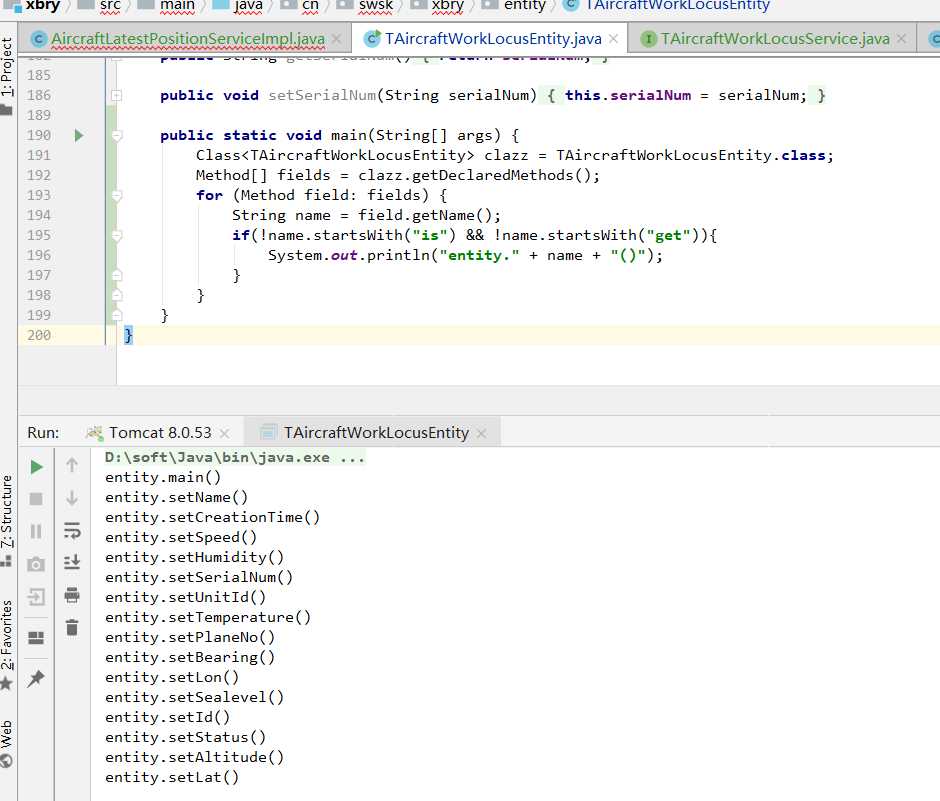The height and width of the screenshot is (801, 940).
Task: Toggle soft-wrap in console output
Action: tap(72, 531)
